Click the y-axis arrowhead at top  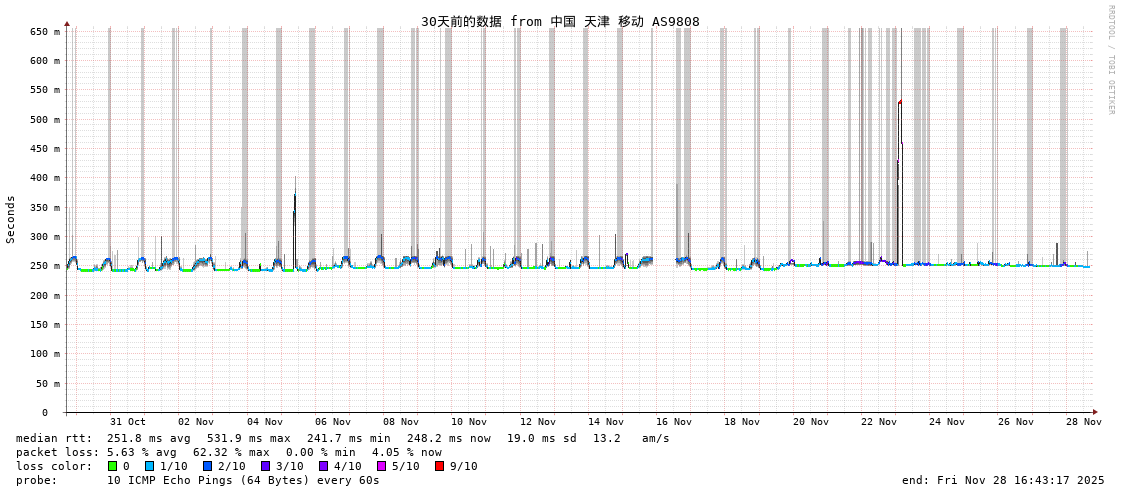pyautogui.click(x=67, y=23)
